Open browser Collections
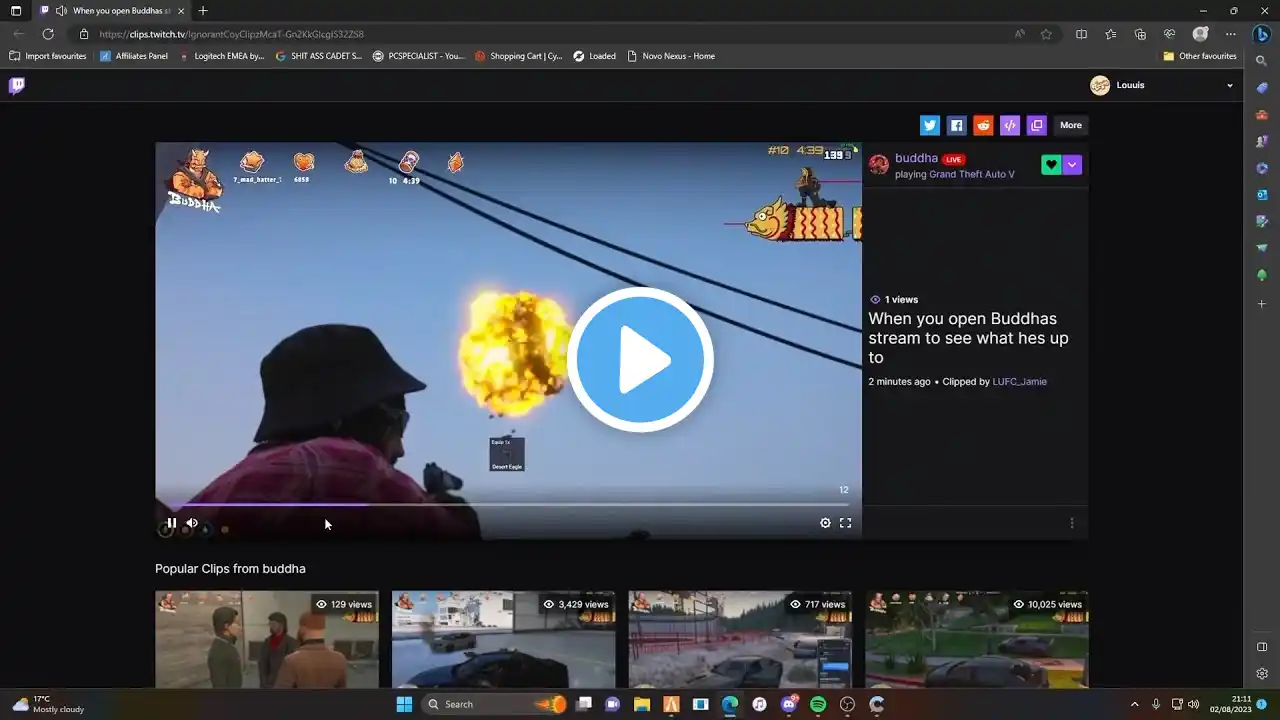The image size is (1280, 720). 1140,34
